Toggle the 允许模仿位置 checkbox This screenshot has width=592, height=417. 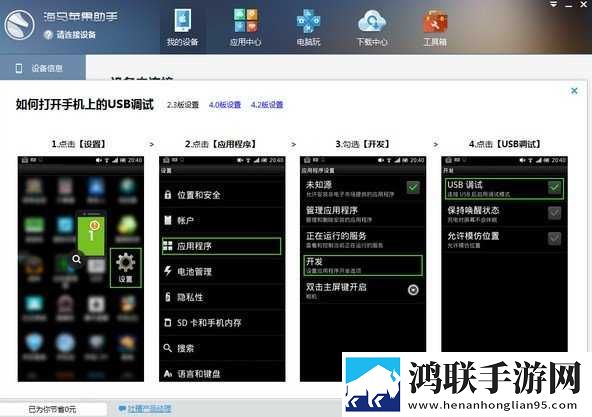[554, 238]
